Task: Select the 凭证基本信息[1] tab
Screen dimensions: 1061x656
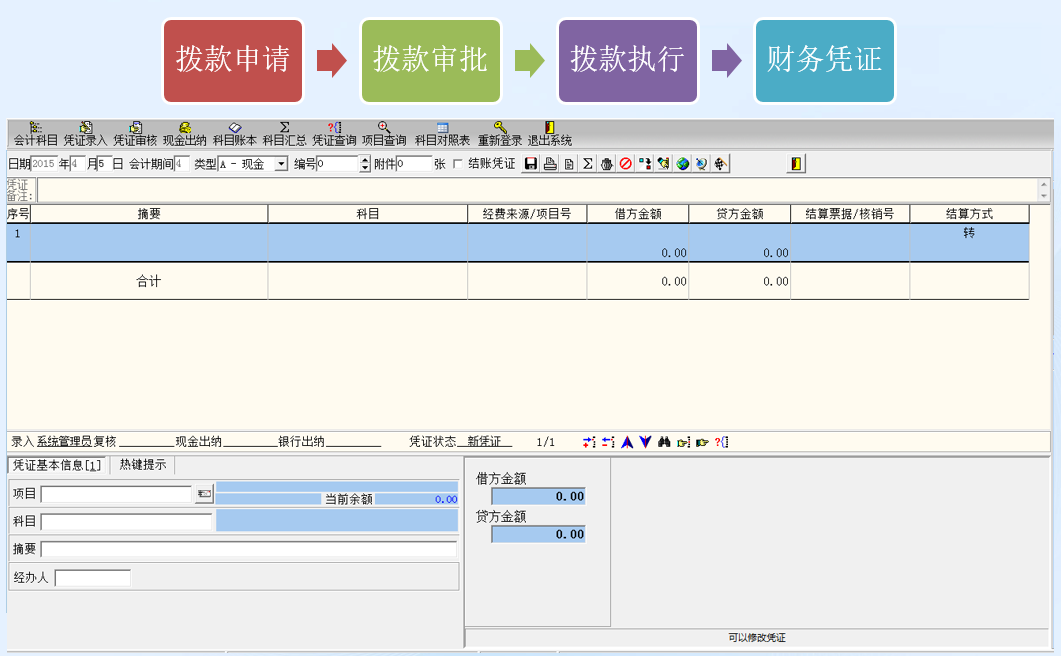Action: click(x=57, y=465)
